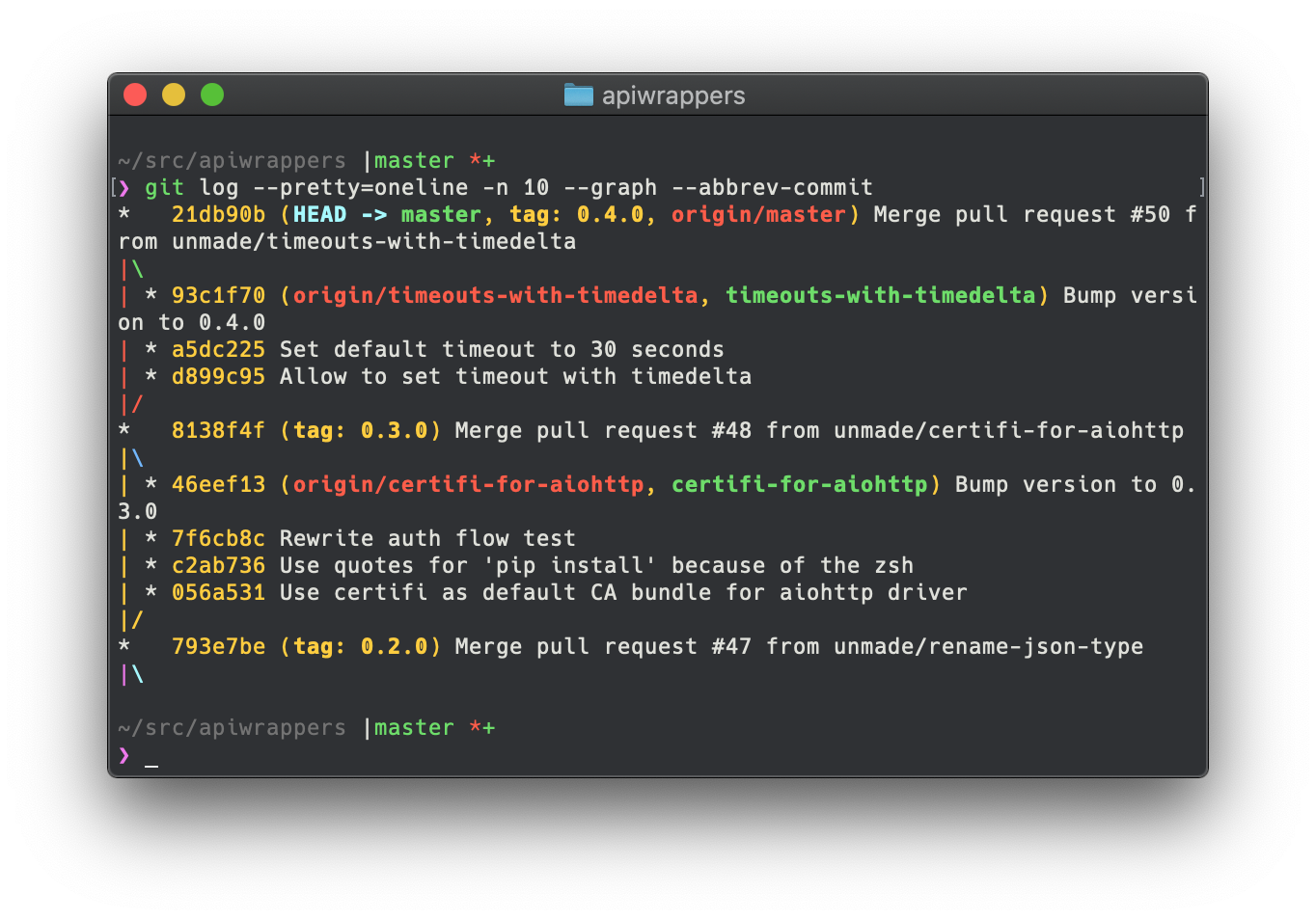The image size is (1316, 920).
Task: Click commit hash 21db90b
Action: 218,215
